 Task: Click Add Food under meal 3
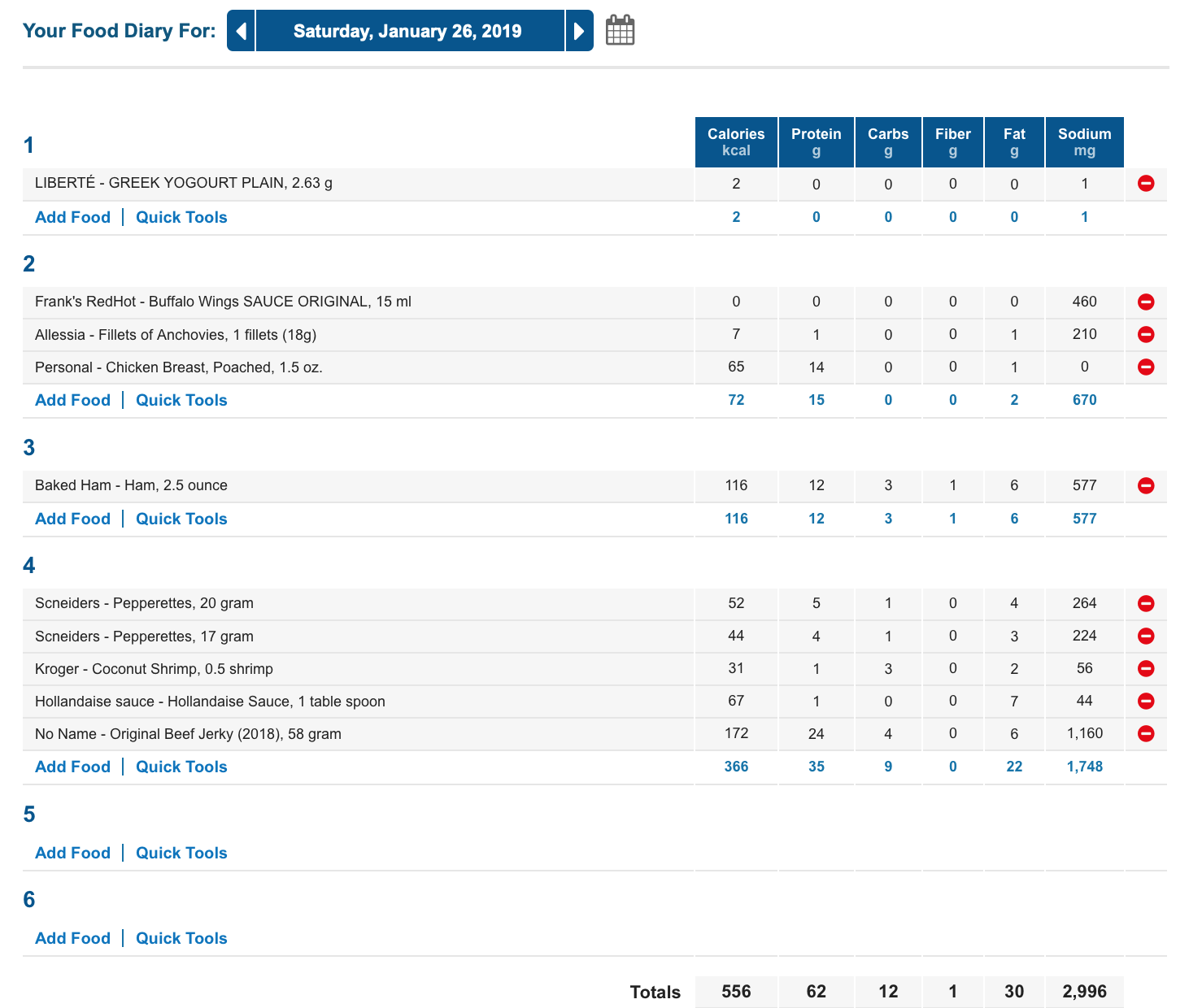72,519
